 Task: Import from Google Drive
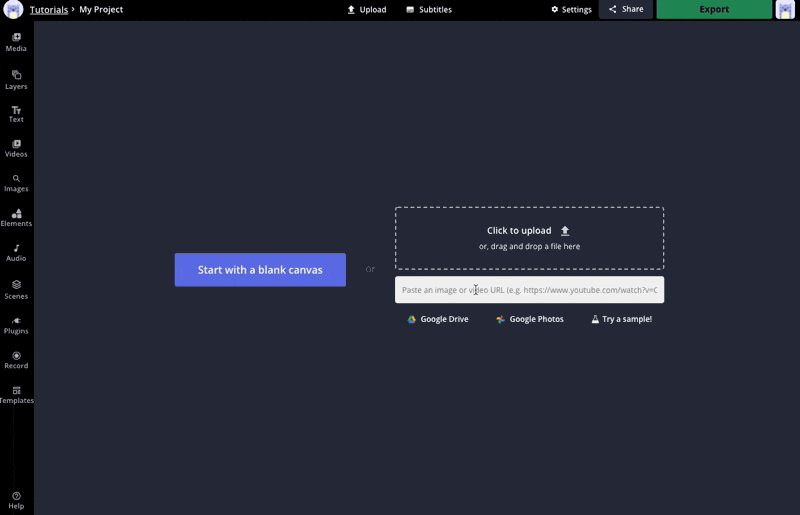[438, 319]
